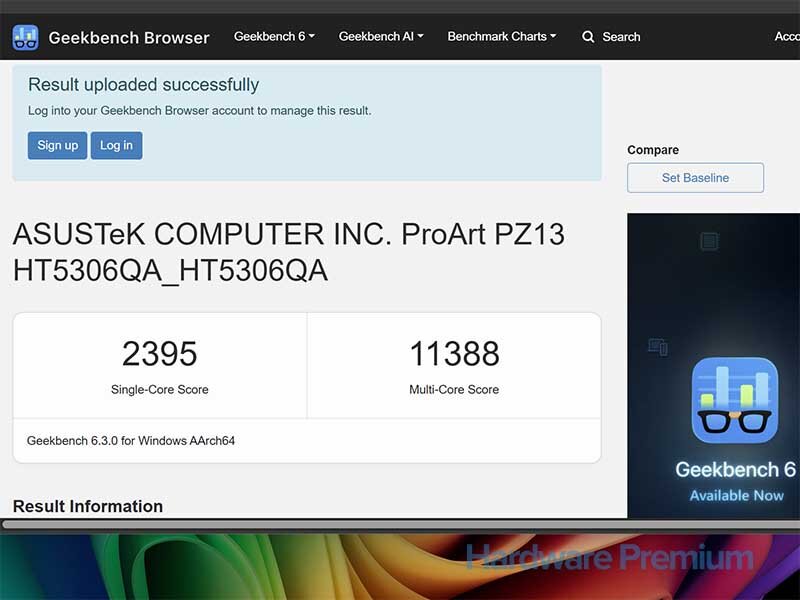Viewport: 800px width, 600px height.
Task: Click the Geekbench 6 Available Now ad text
Action: point(736,481)
